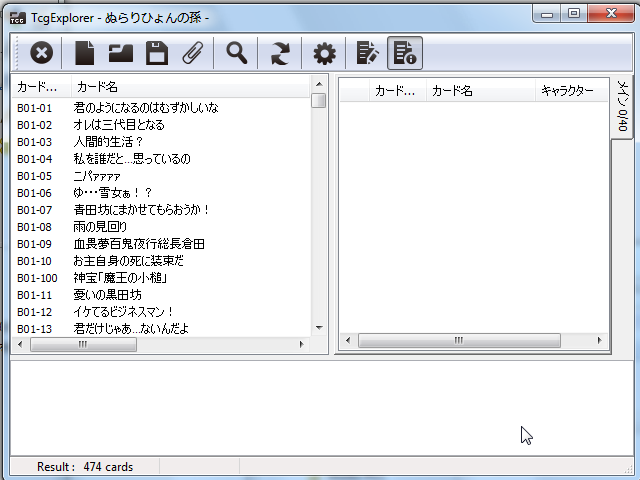Screen dimensions: 640x480
Task: Select card B01-13 君だけじゃあ…ないんだよ
Action: point(161,329)
